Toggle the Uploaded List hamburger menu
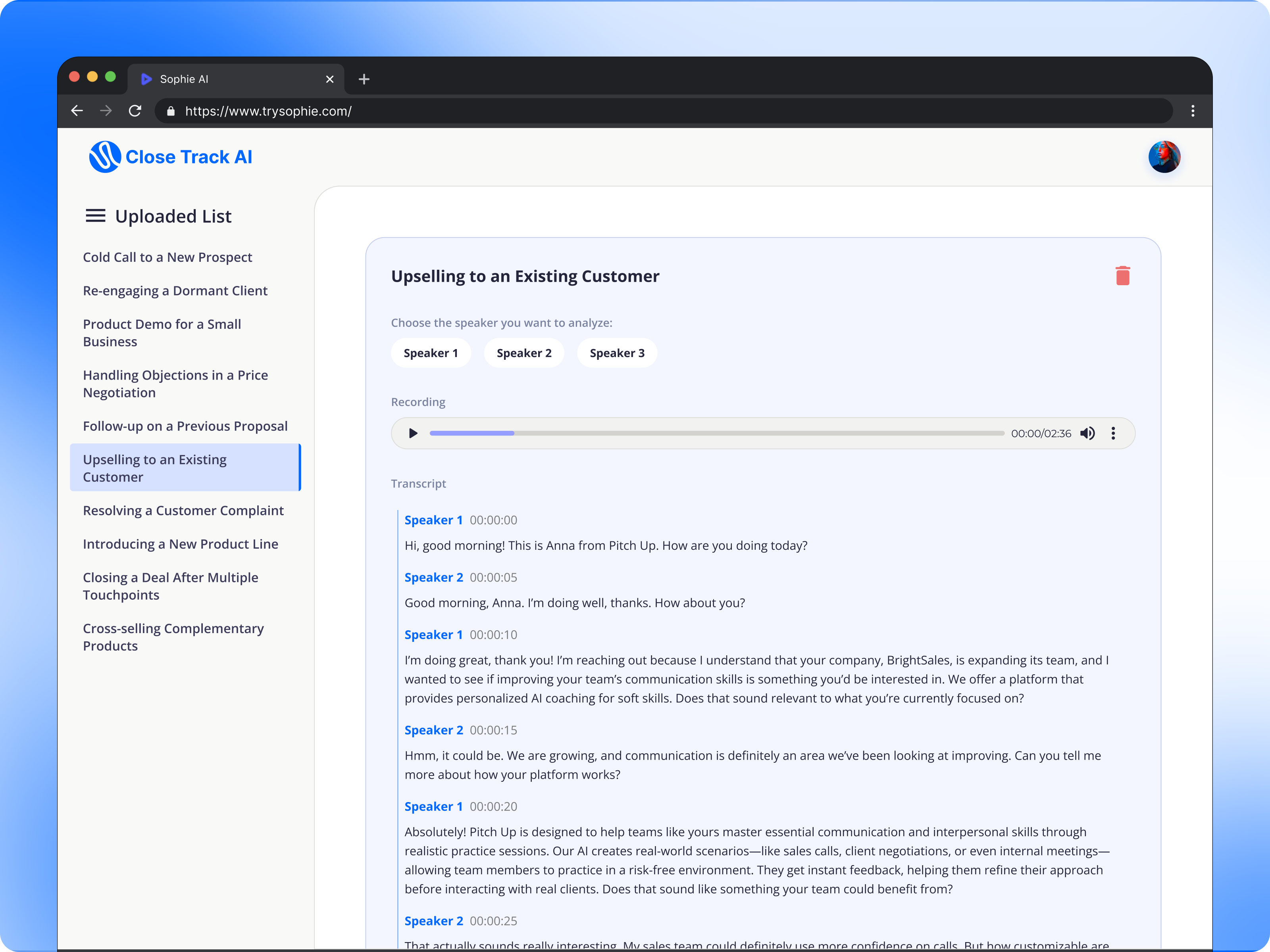 [95, 216]
